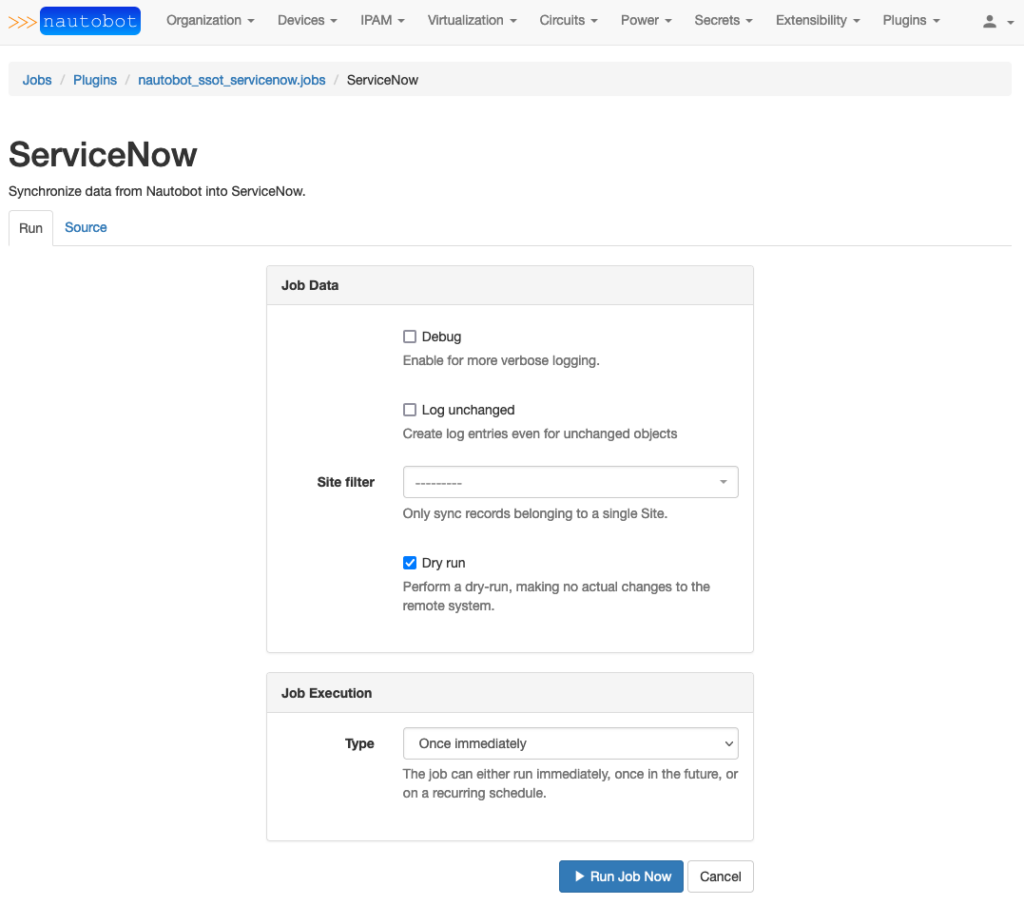This screenshot has width=1024, height=905.
Task: Click the Nautobot logo
Action: (74, 21)
